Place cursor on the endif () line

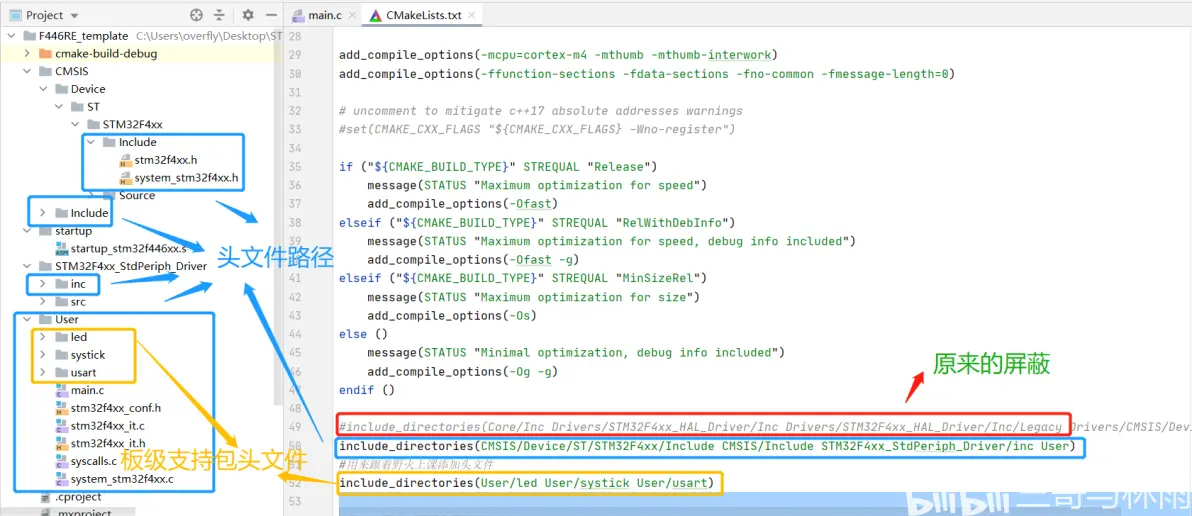[367, 390]
